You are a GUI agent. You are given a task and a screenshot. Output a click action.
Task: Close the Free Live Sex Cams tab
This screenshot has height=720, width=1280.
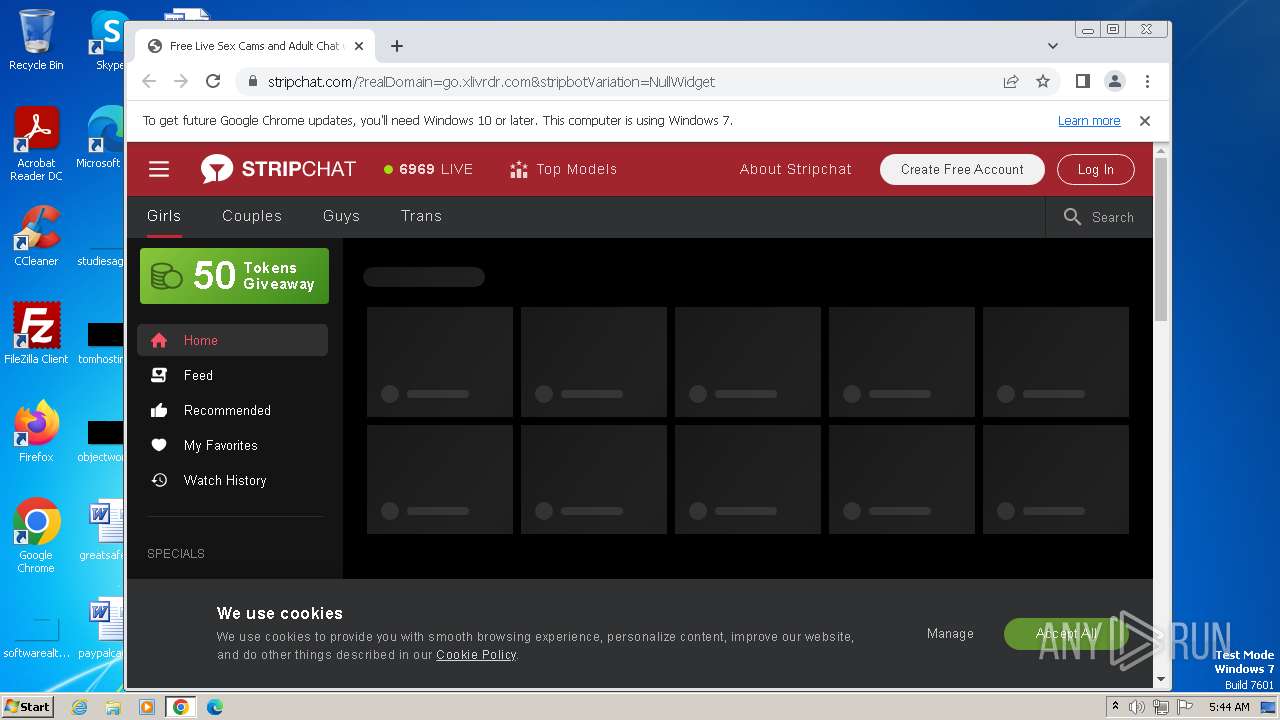359,46
